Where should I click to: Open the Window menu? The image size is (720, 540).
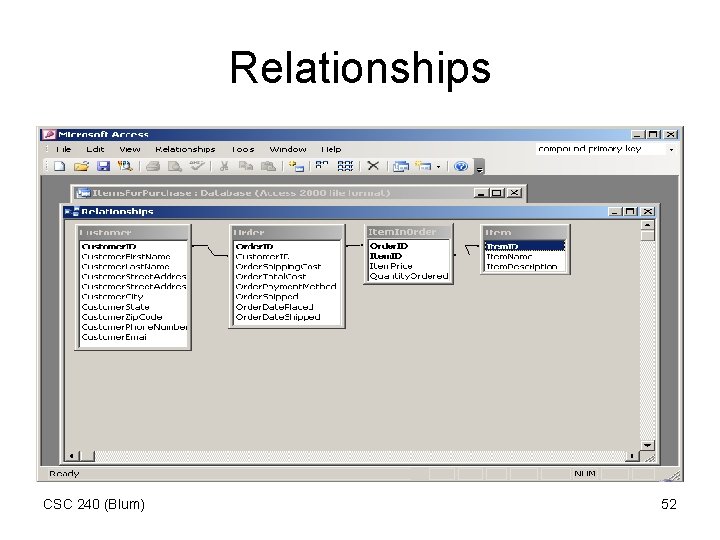tap(288, 149)
